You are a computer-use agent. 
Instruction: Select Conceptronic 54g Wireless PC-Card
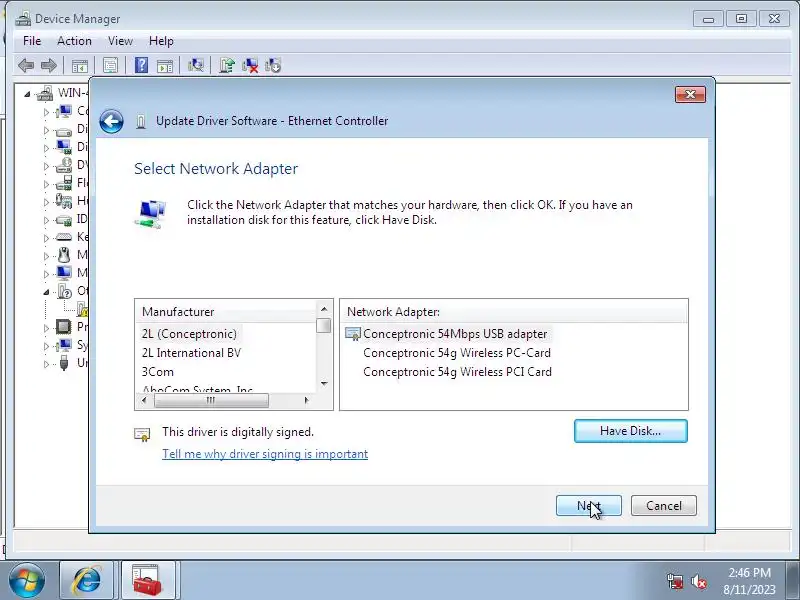point(457,353)
